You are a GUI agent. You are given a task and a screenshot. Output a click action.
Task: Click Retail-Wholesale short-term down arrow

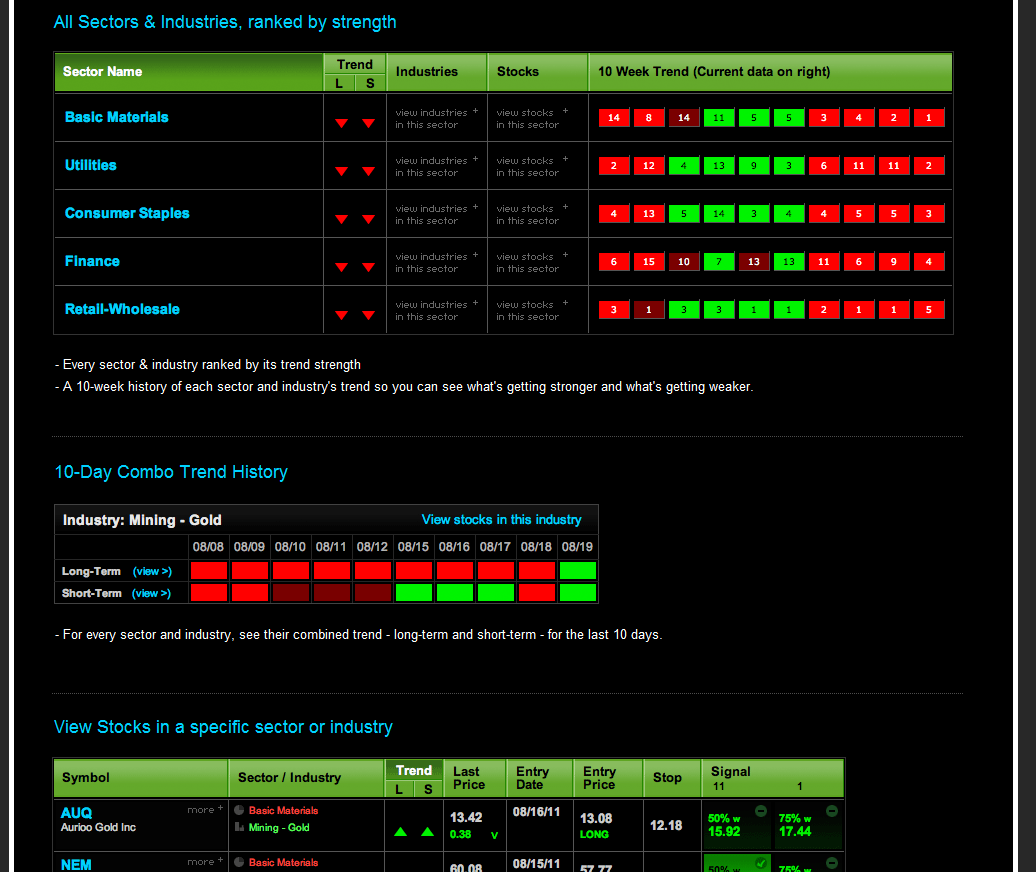tap(369, 316)
